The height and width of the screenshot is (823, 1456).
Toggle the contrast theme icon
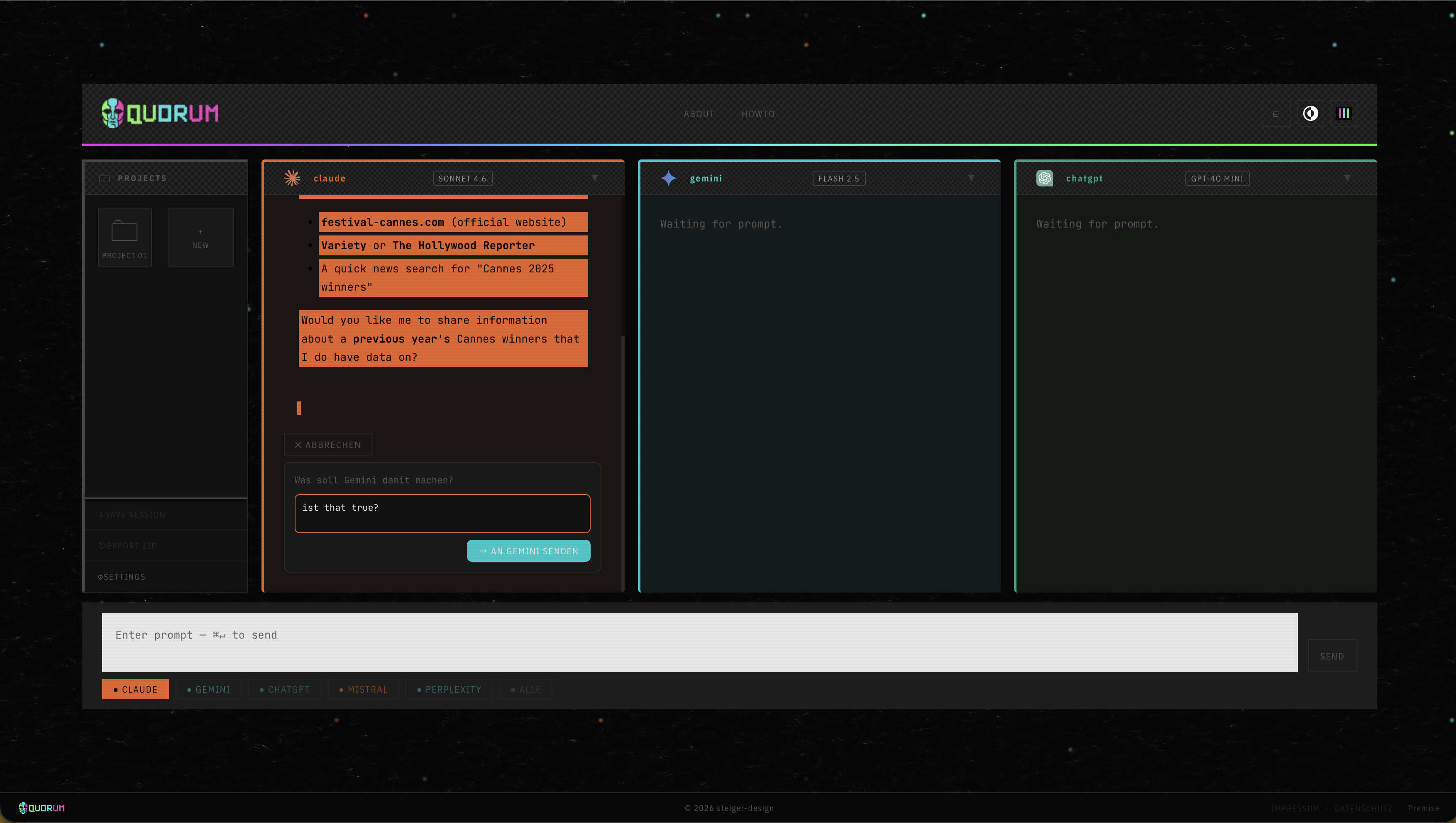click(x=1310, y=114)
